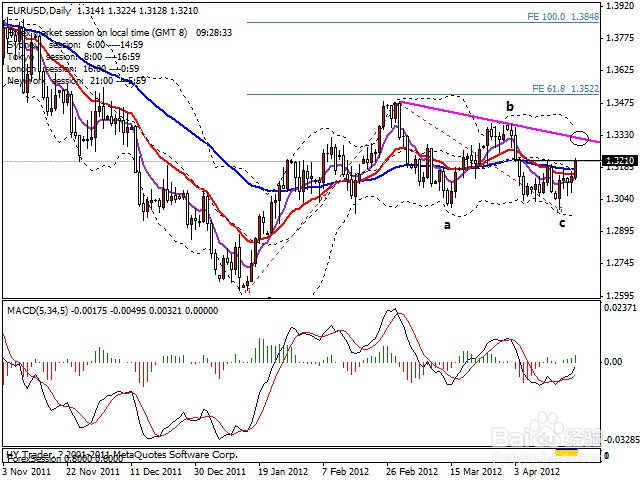Select the FE 100.0 1.3848 Fibonacci label
Screen dimensions: 640x480
tap(563, 17)
